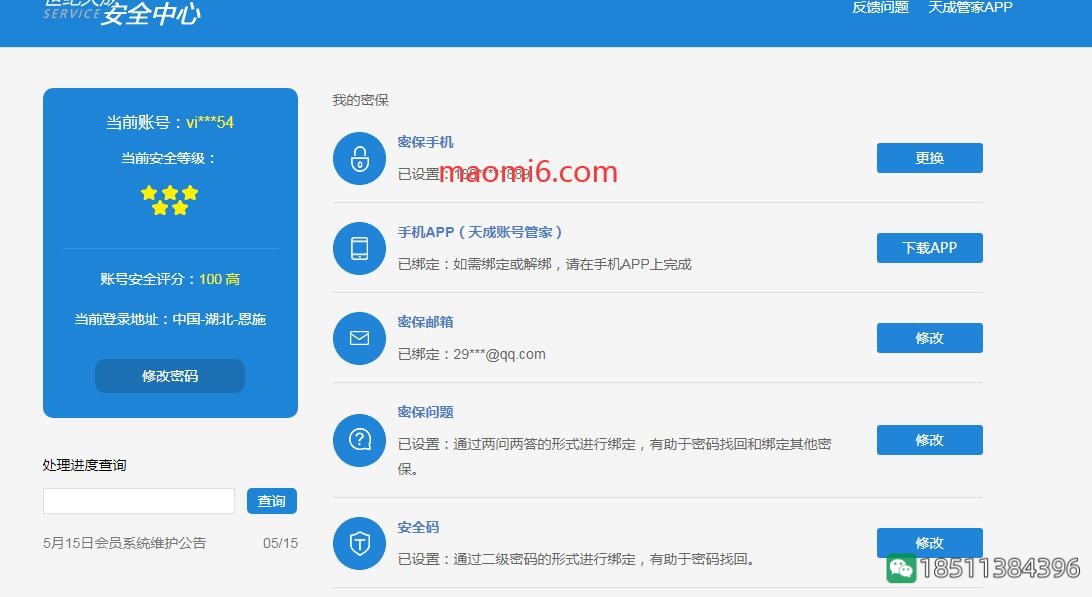Click the 安全码 shield icon
Screen dimensions: 1092x597
(359, 543)
